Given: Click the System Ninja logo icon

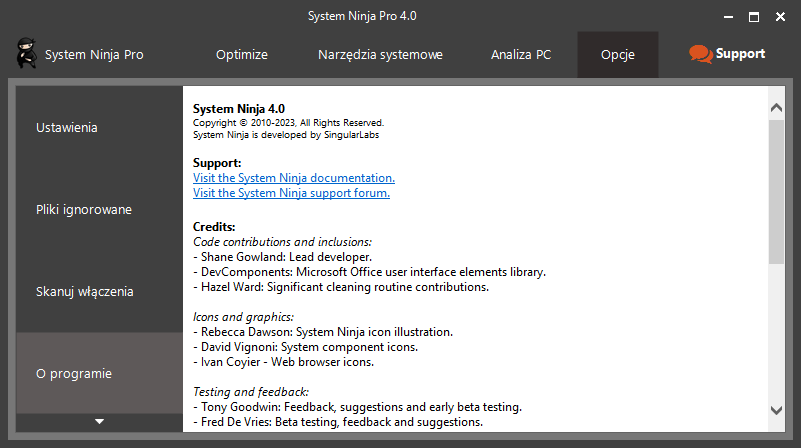Looking at the screenshot, I should point(26,53).
